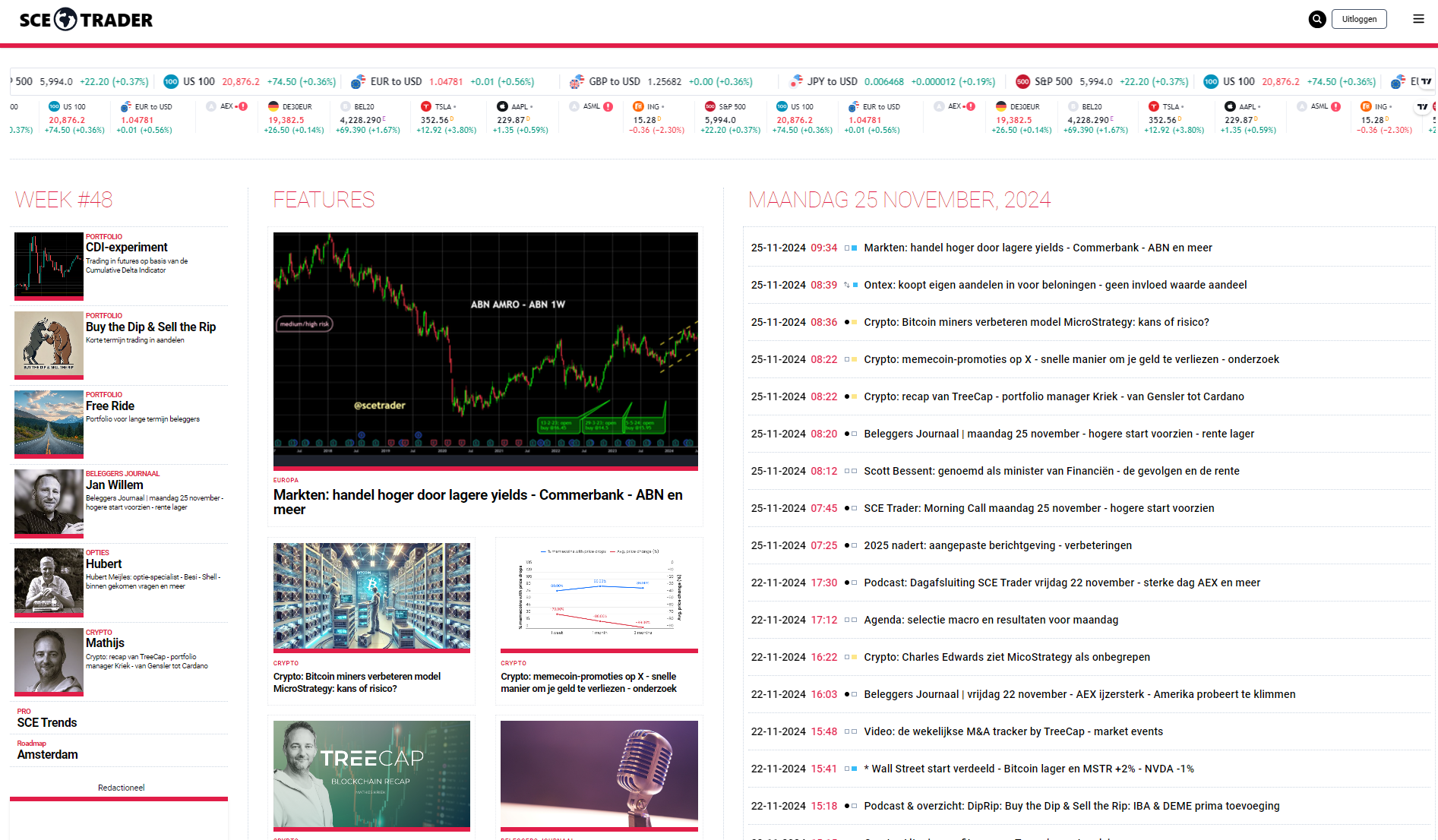The width and height of the screenshot is (1438, 840).
Task: Click the ABN AMRO chart feature image
Action: (485, 351)
